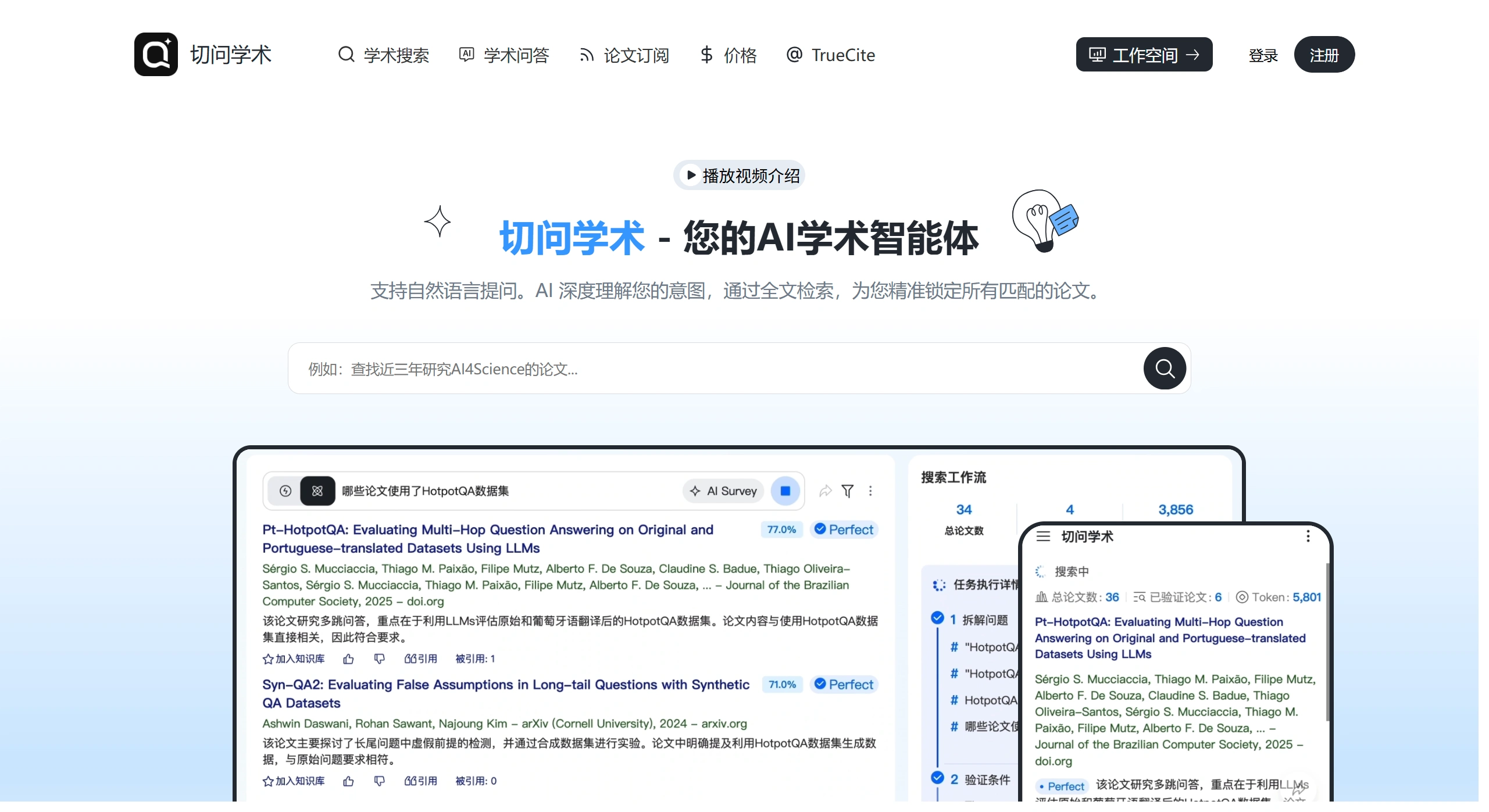Click the 播放视频介绍 play button

point(738,175)
